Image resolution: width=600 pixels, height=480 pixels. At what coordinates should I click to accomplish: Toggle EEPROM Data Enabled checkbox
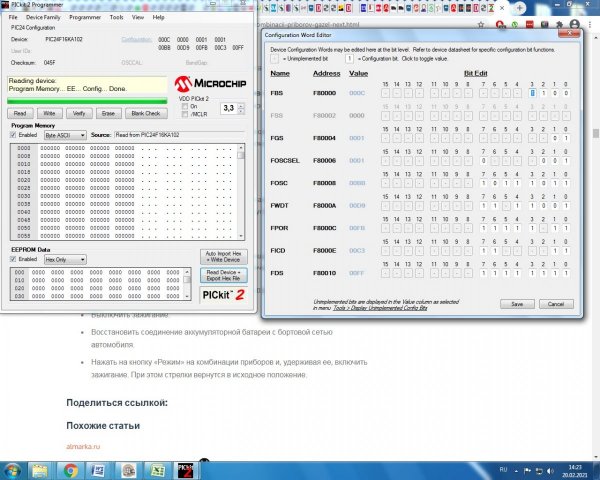pyautogui.click(x=14, y=260)
